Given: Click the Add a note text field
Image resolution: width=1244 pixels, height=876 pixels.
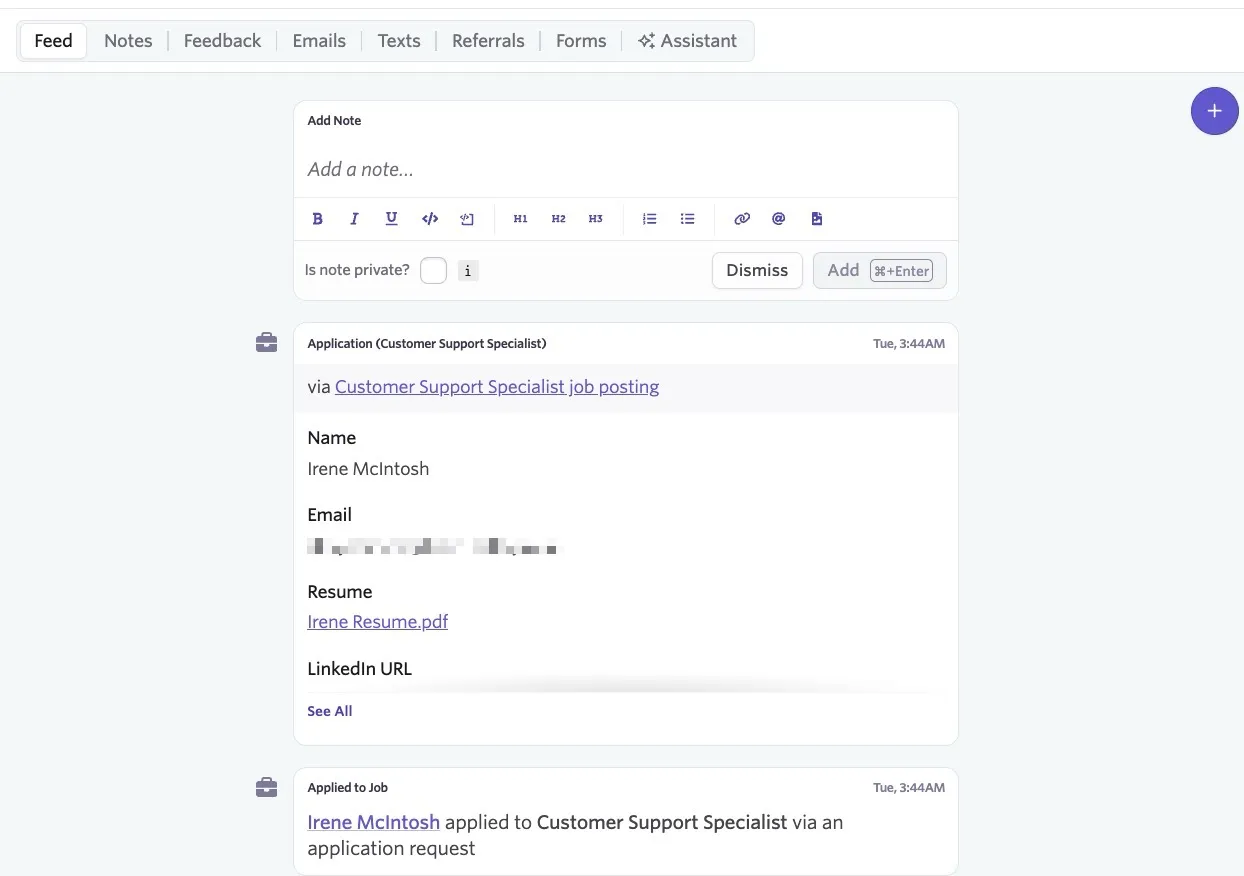Looking at the screenshot, I should [626, 169].
